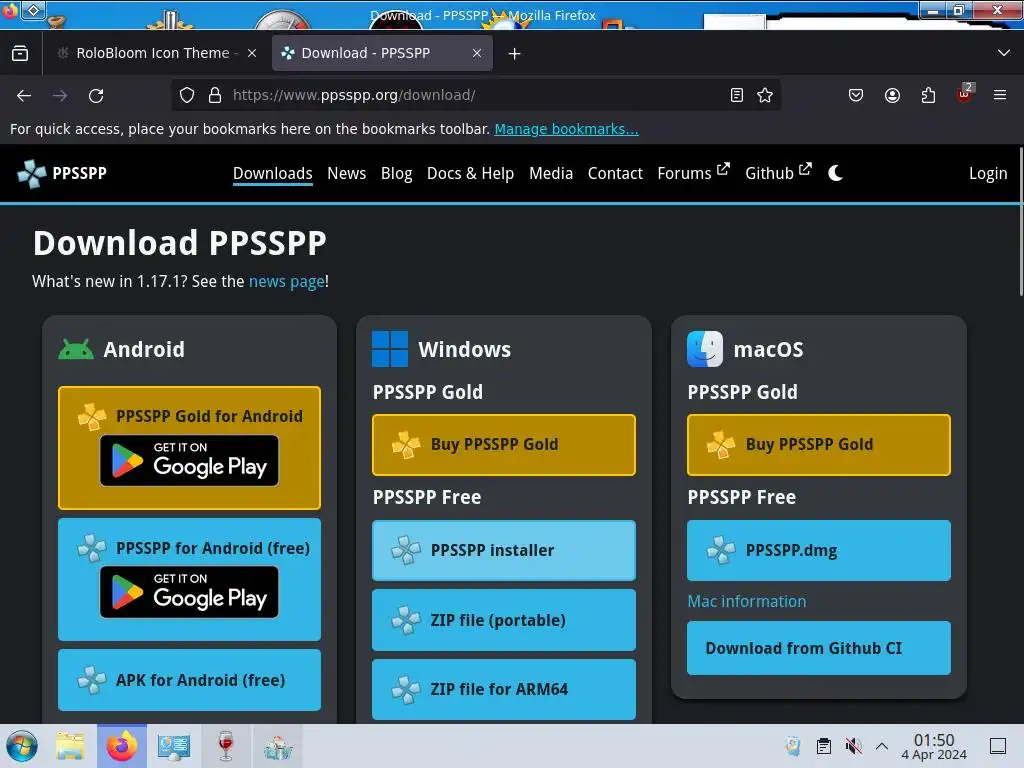Open the system settings taskbar icon
The image size is (1024, 768).
(174, 746)
